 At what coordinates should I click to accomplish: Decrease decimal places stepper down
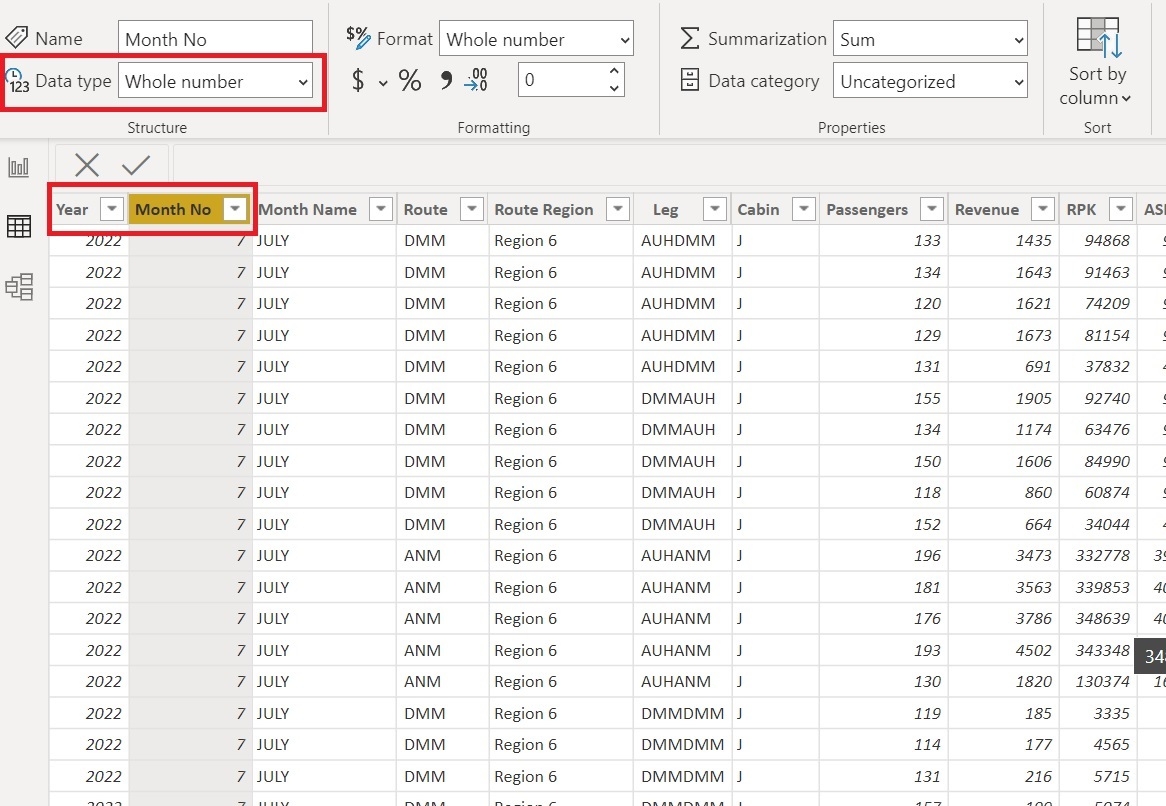[613, 88]
